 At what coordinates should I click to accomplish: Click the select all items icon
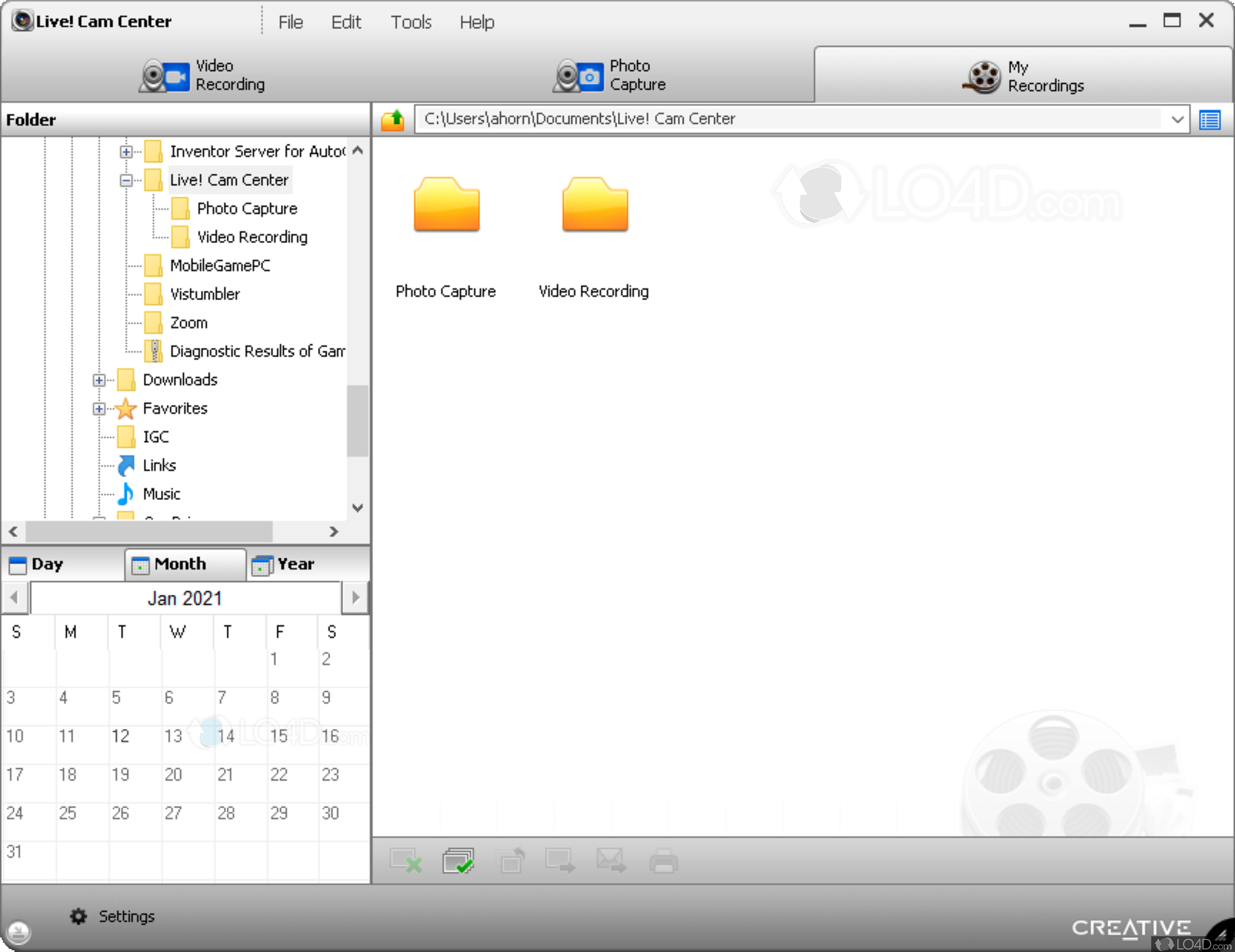point(458,861)
